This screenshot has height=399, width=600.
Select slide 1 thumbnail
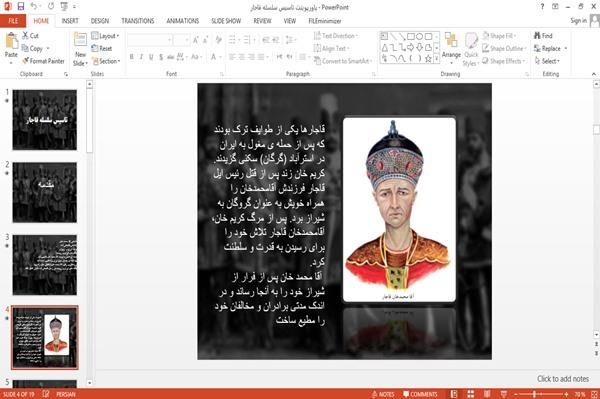(x=45, y=120)
